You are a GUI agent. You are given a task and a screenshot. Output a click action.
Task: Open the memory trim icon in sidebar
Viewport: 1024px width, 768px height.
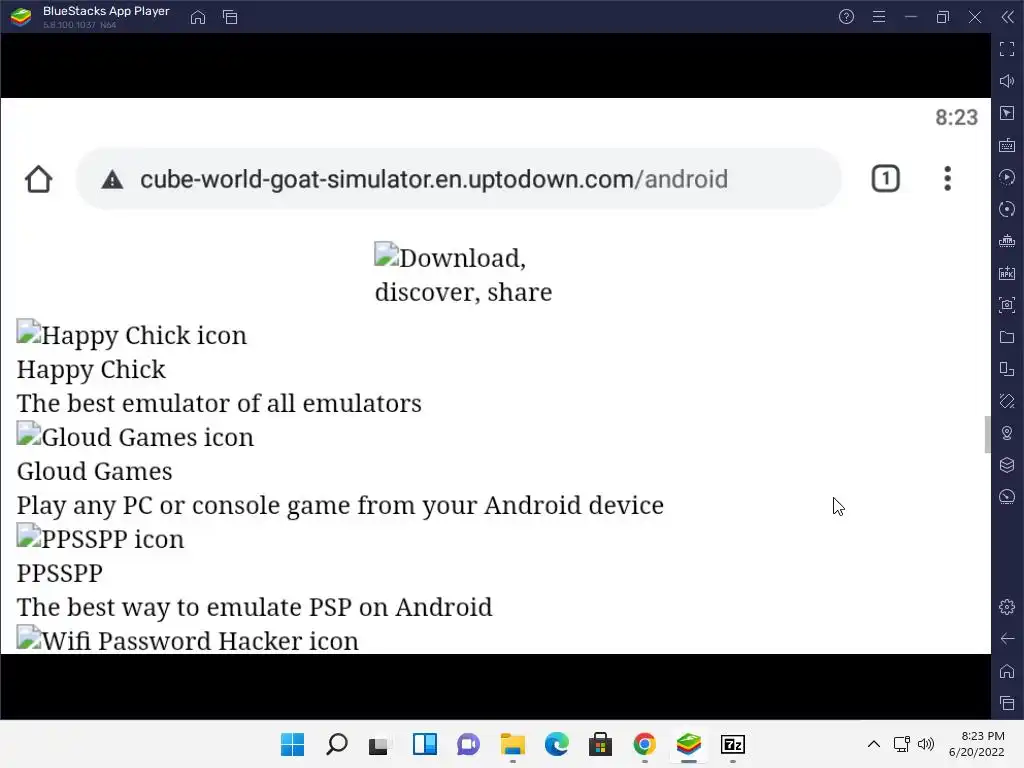click(x=1007, y=241)
